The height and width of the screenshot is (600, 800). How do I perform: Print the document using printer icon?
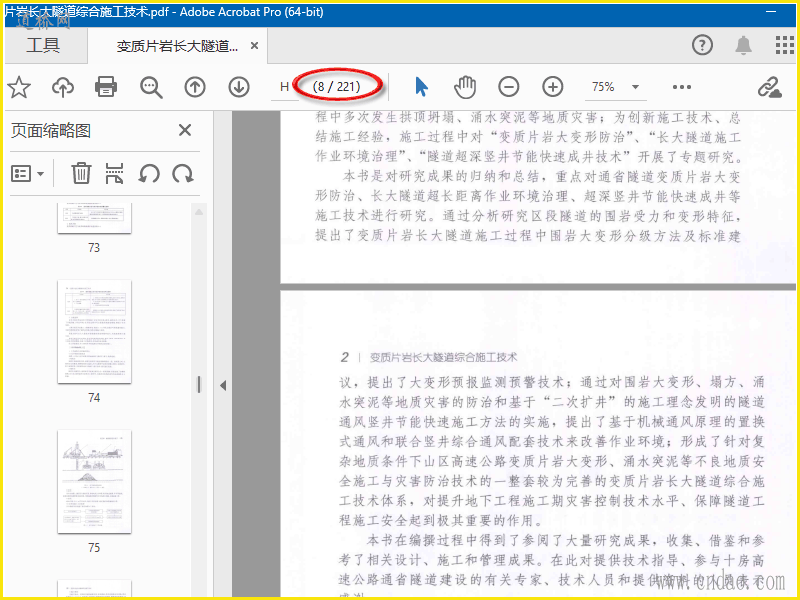(106, 87)
